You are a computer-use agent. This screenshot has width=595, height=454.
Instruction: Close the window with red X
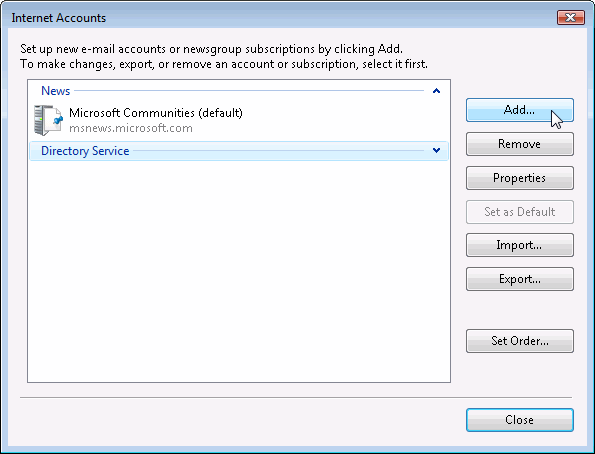[x=571, y=17]
